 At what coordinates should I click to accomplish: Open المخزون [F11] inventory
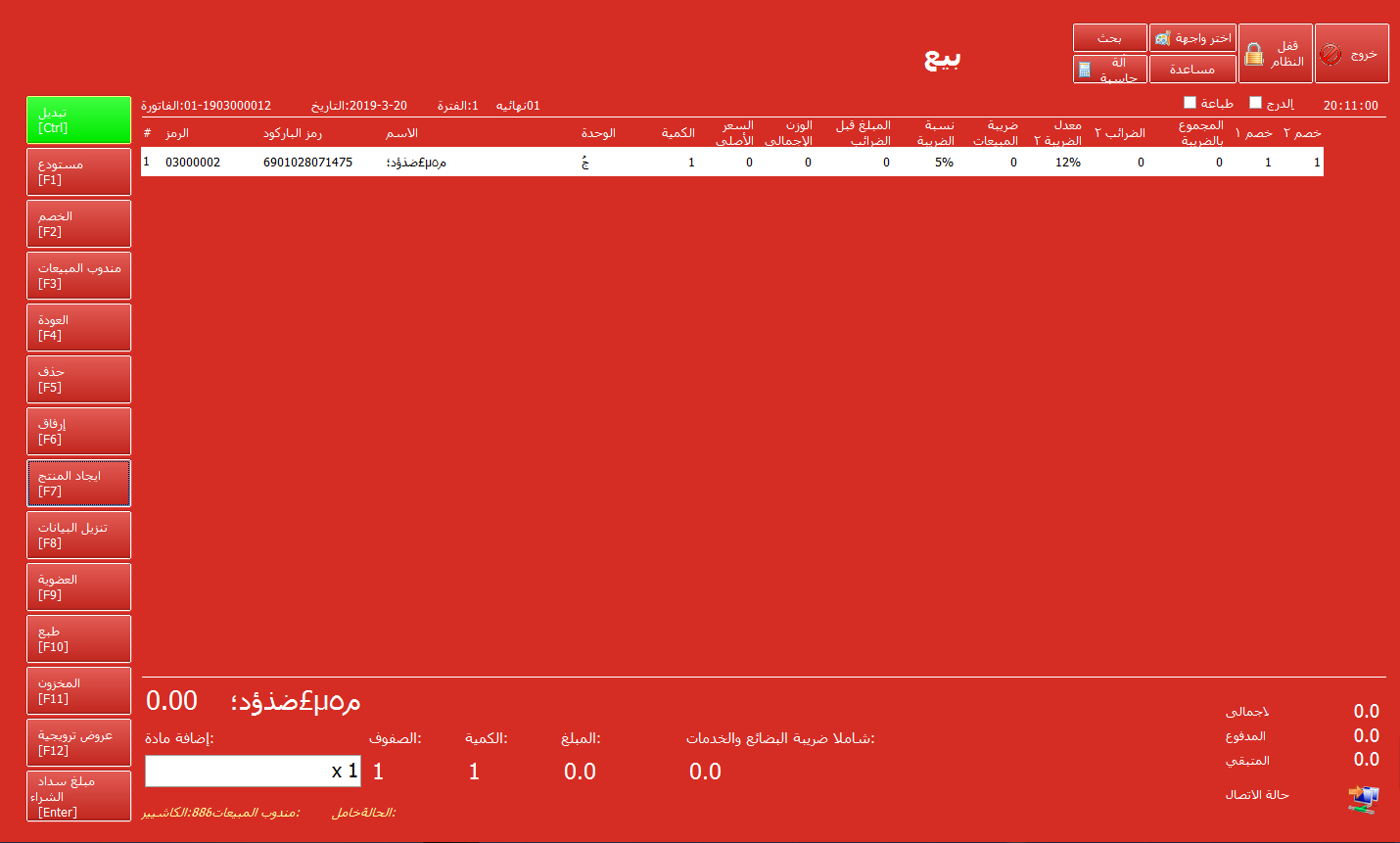tap(78, 691)
